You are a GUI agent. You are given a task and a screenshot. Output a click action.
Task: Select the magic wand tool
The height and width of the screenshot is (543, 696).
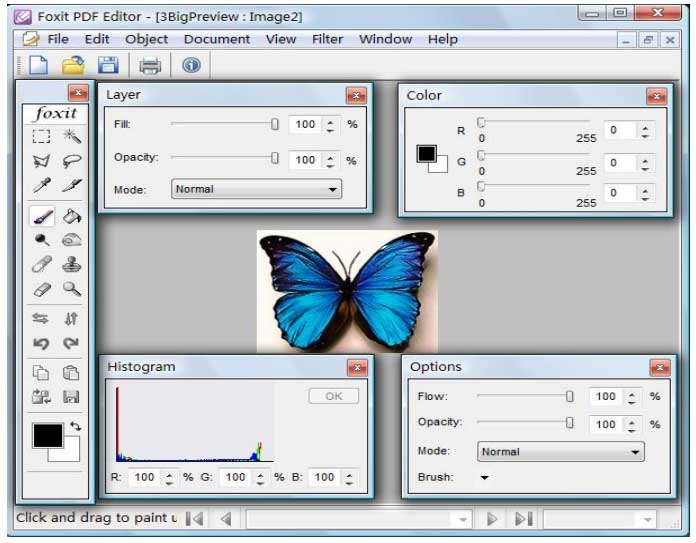71,136
